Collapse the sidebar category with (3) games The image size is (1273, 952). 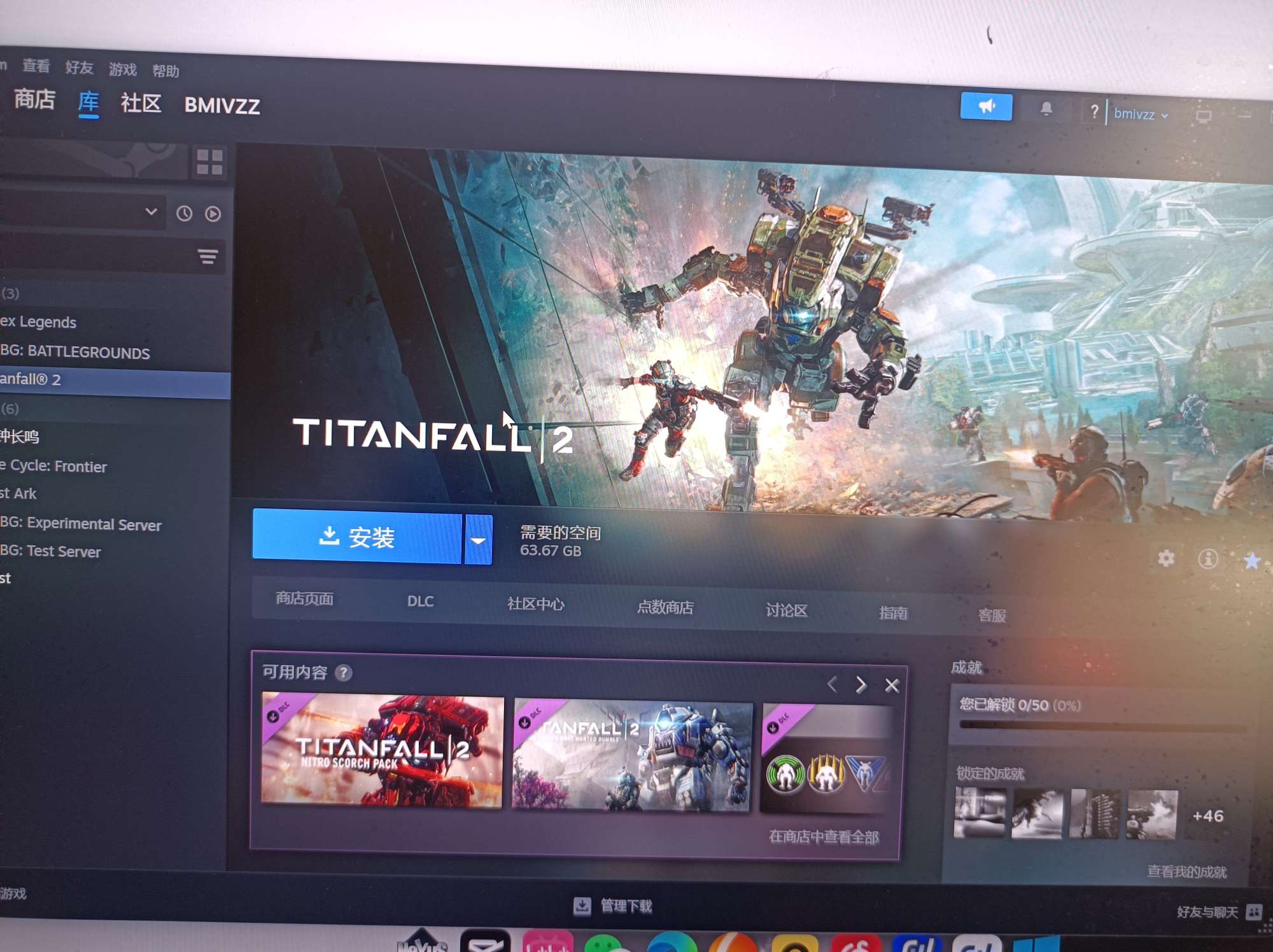pos(10,293)
